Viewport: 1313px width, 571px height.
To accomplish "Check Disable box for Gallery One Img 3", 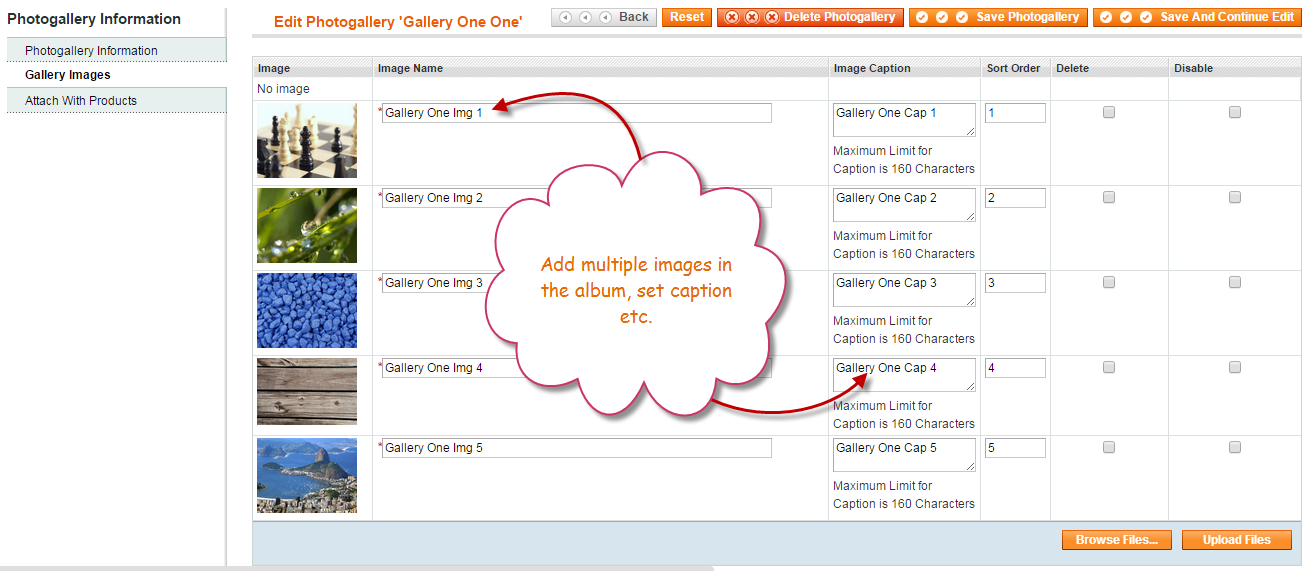I will coord(1235,283).
